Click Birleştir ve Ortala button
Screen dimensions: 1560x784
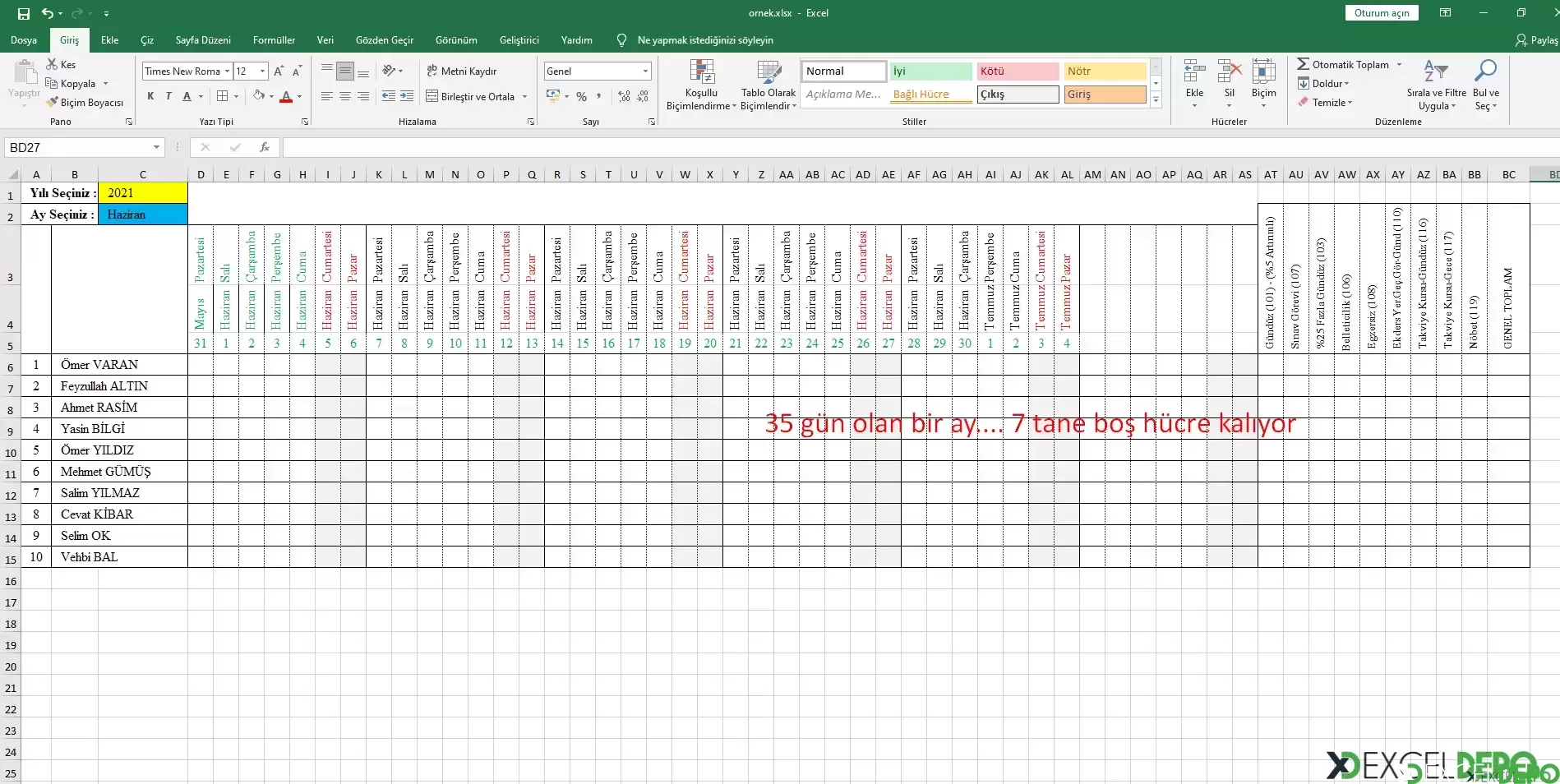tap(470, 96)
